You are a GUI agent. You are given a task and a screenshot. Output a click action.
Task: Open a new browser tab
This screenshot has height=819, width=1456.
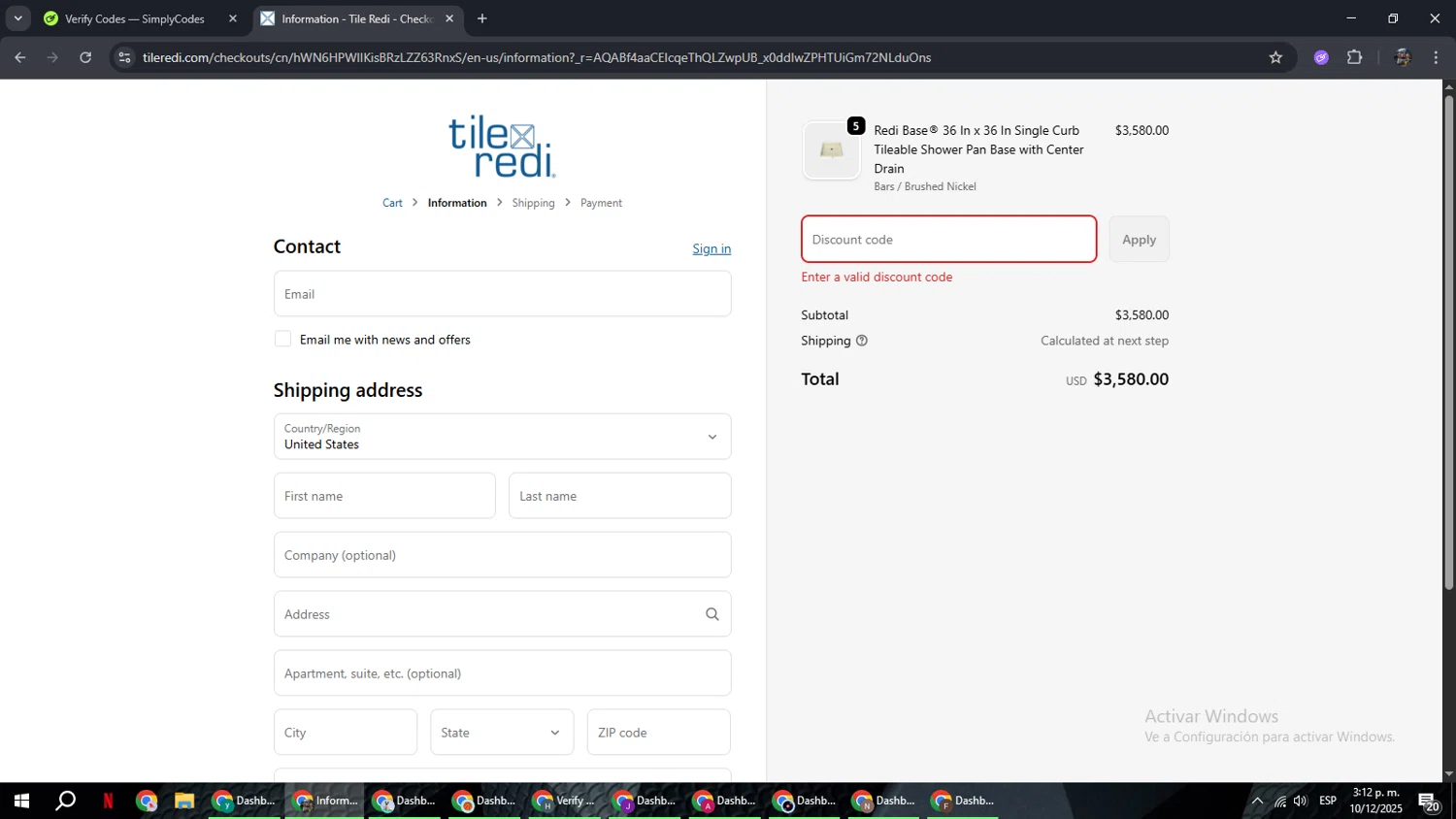(x=482, y=18)
